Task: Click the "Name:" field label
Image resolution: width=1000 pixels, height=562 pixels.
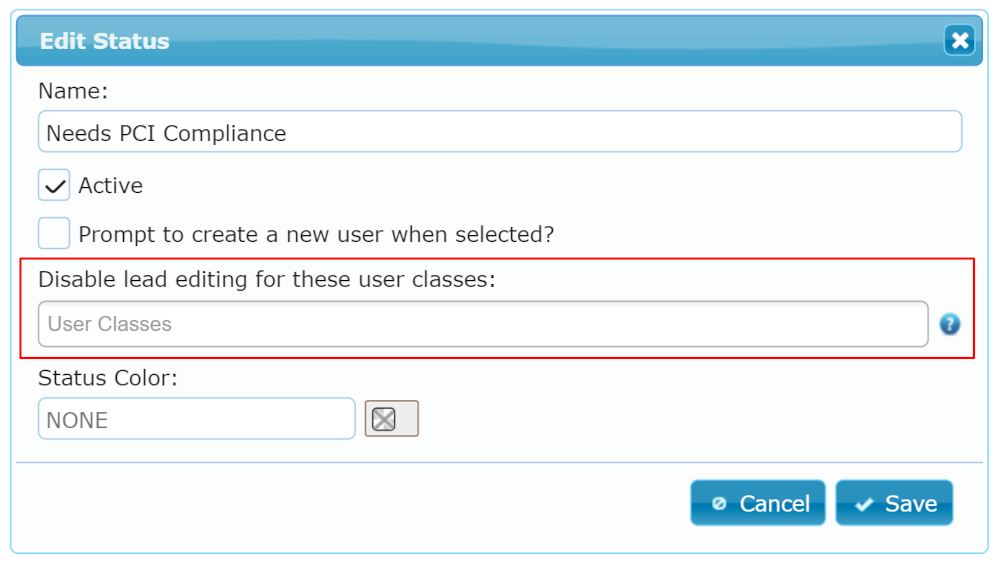Action: (73, 91)
